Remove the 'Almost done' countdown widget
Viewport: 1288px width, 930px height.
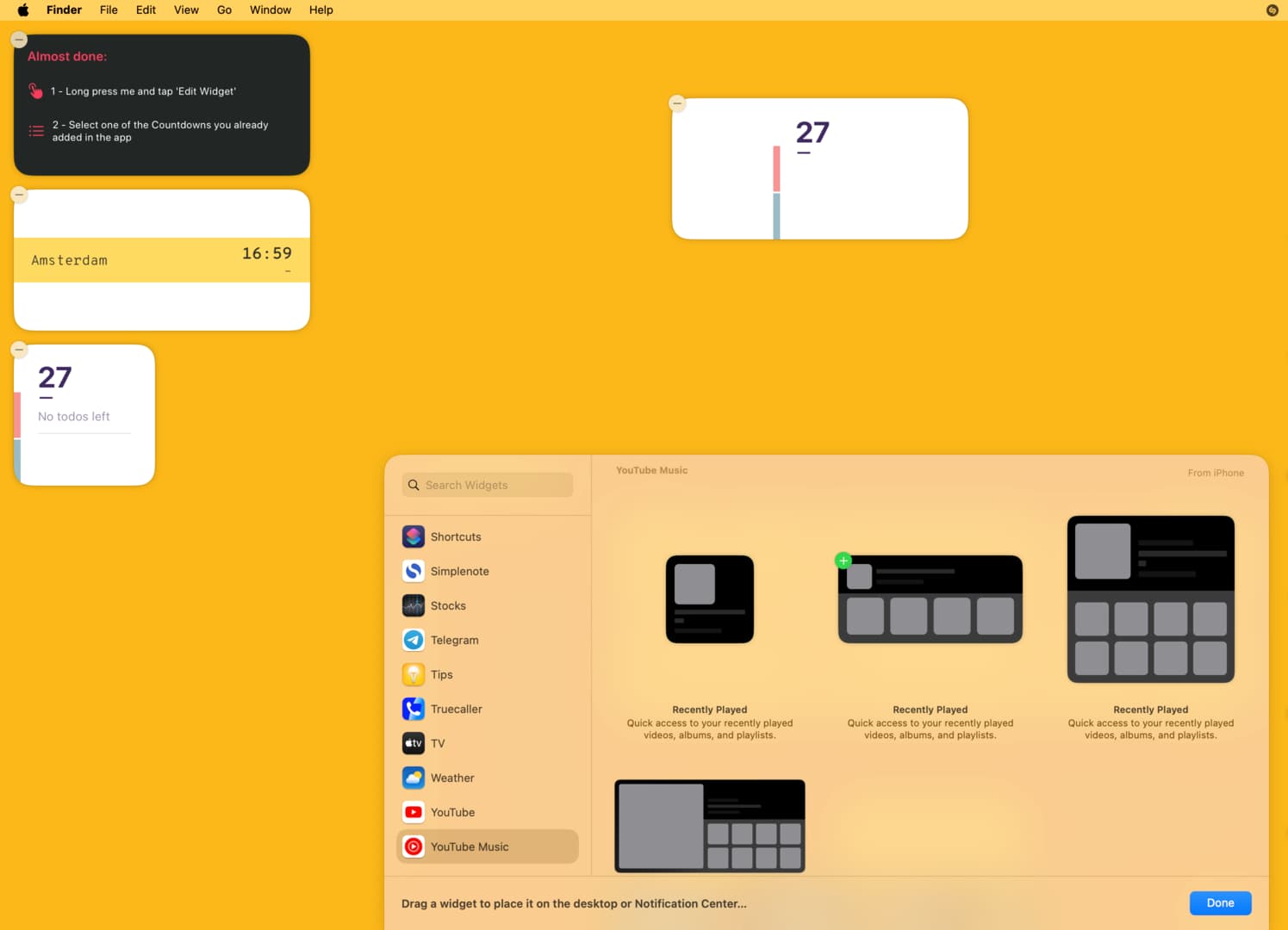coord(19,40)
